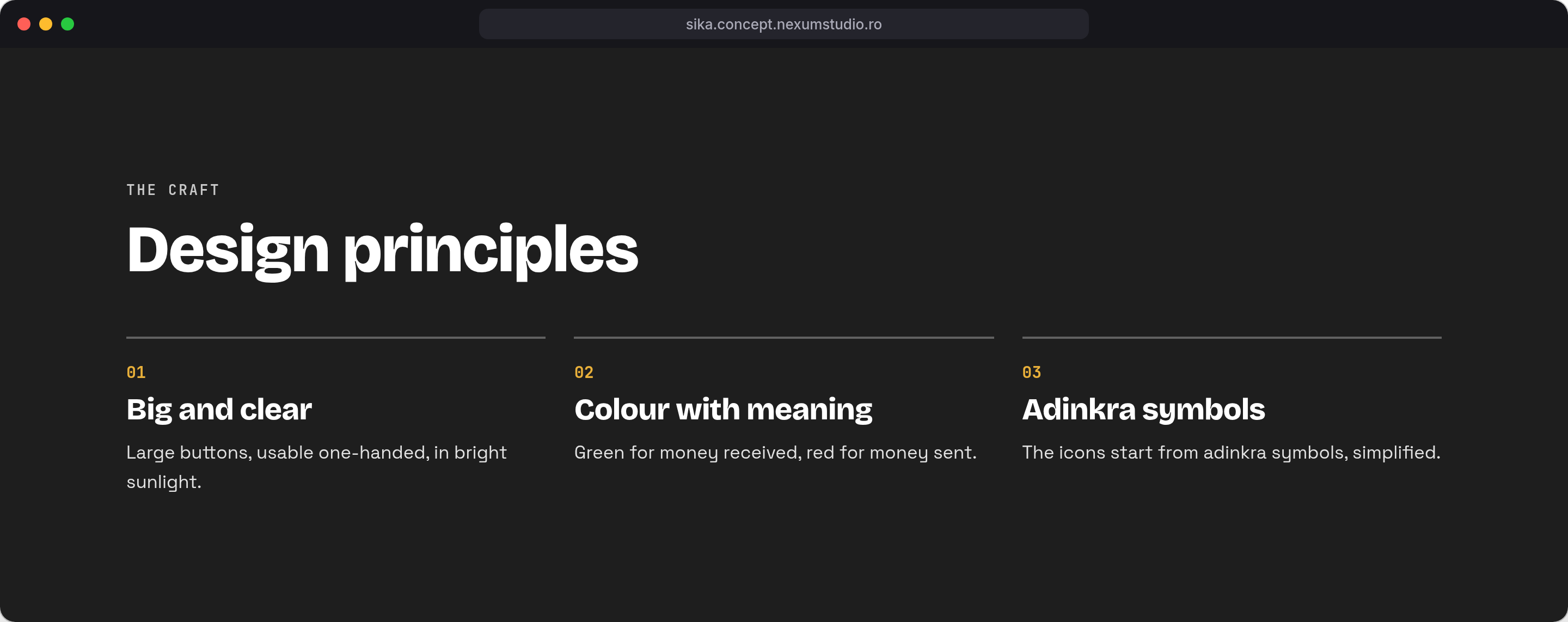Click the green fullscreen window button

tap(68, 24)
